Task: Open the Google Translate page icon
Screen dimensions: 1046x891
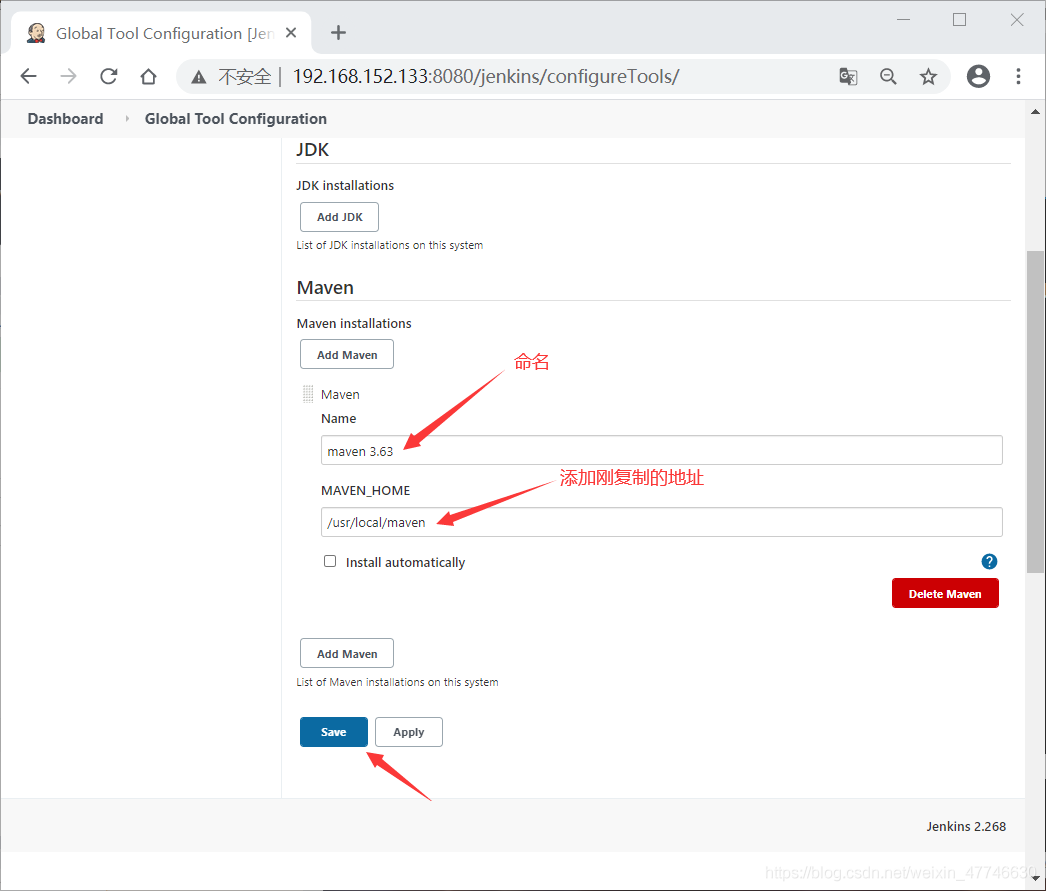Action: pyautogui.click(x=848, y=77)
